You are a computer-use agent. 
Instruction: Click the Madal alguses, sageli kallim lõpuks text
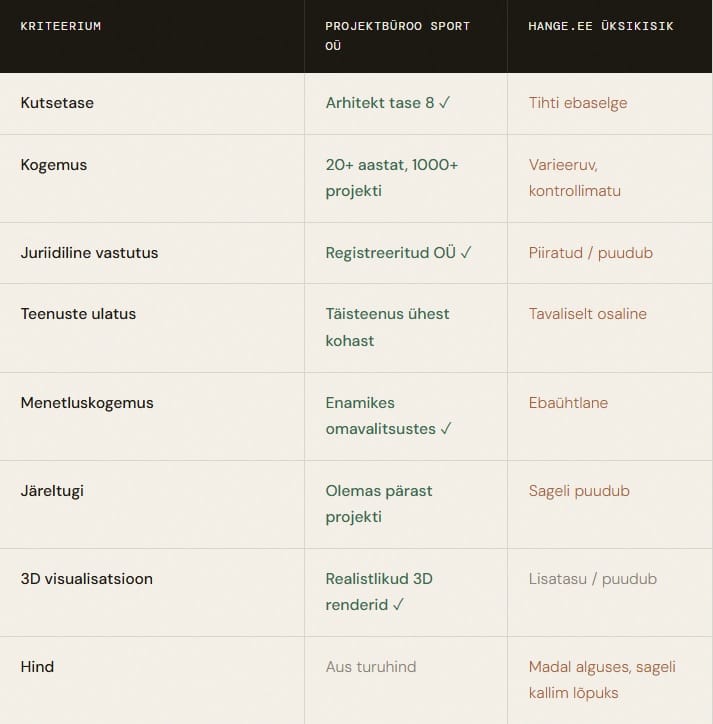(x=602, y=680)
